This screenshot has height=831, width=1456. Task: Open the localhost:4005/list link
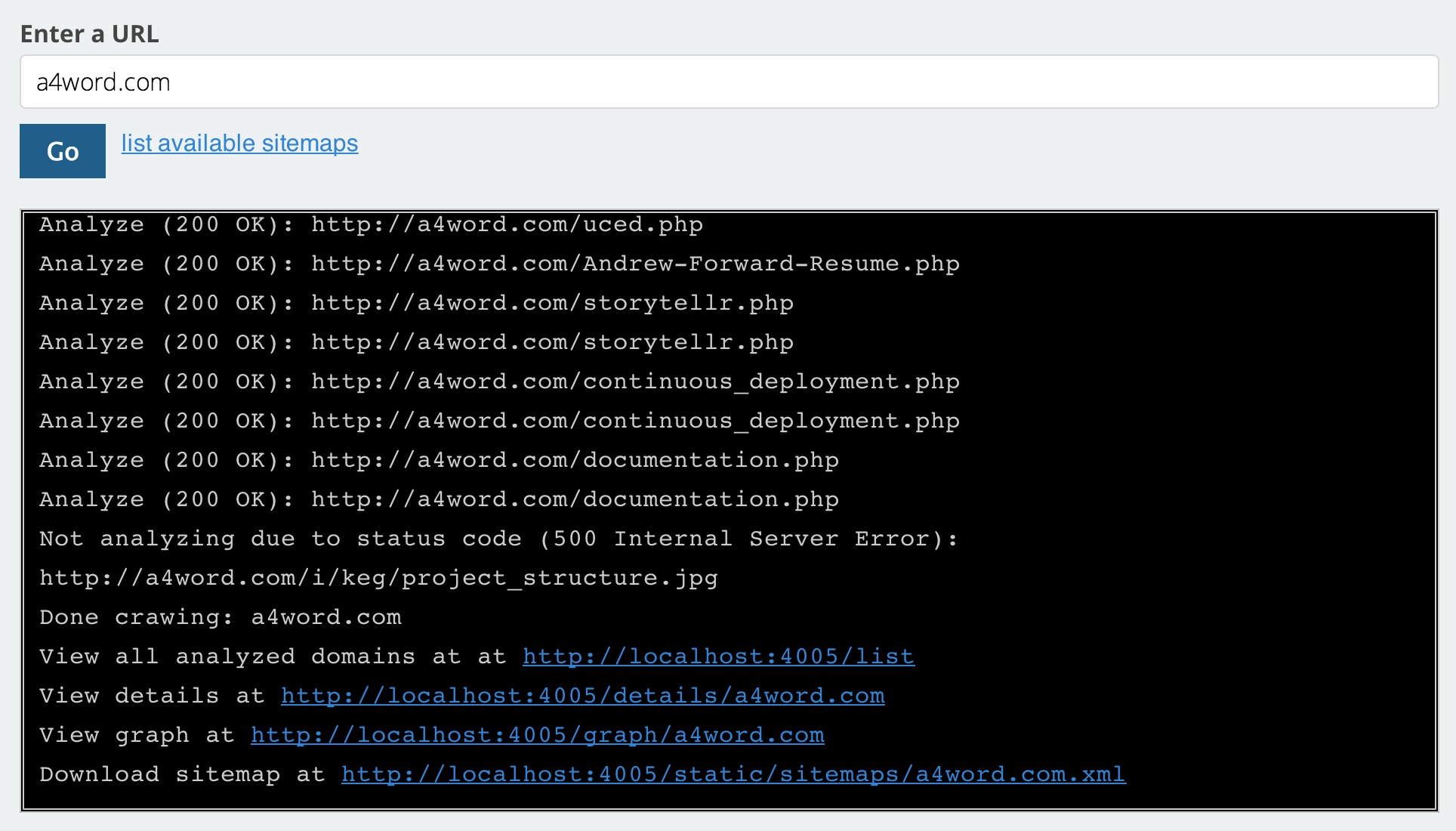pos(718,656)
